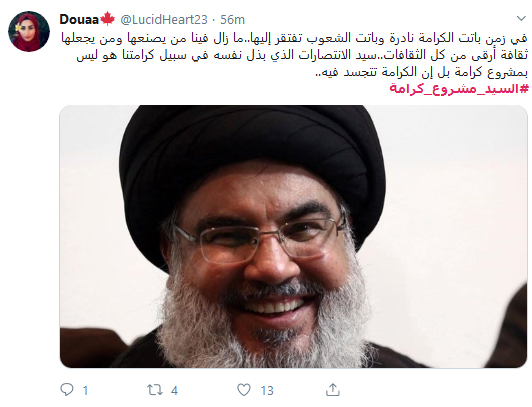Retweet this post using the retweet arrows

pos(154,390)
